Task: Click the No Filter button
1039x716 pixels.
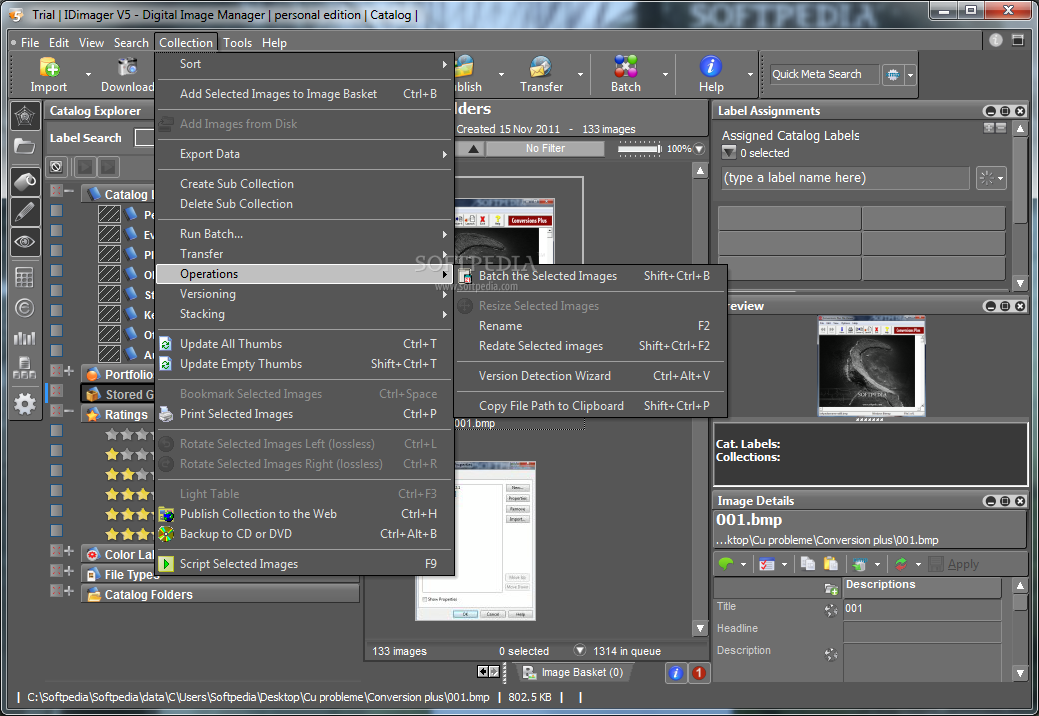Action: (545, 149)
